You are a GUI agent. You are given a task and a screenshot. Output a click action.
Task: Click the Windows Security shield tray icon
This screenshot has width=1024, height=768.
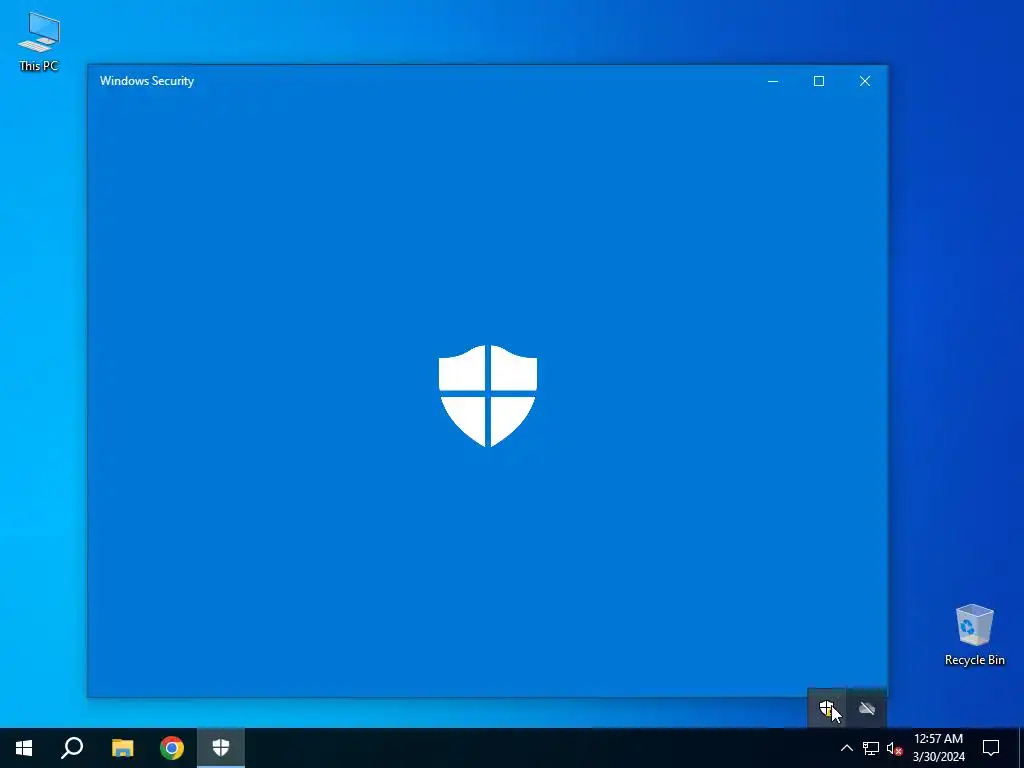tap(827, 708)
